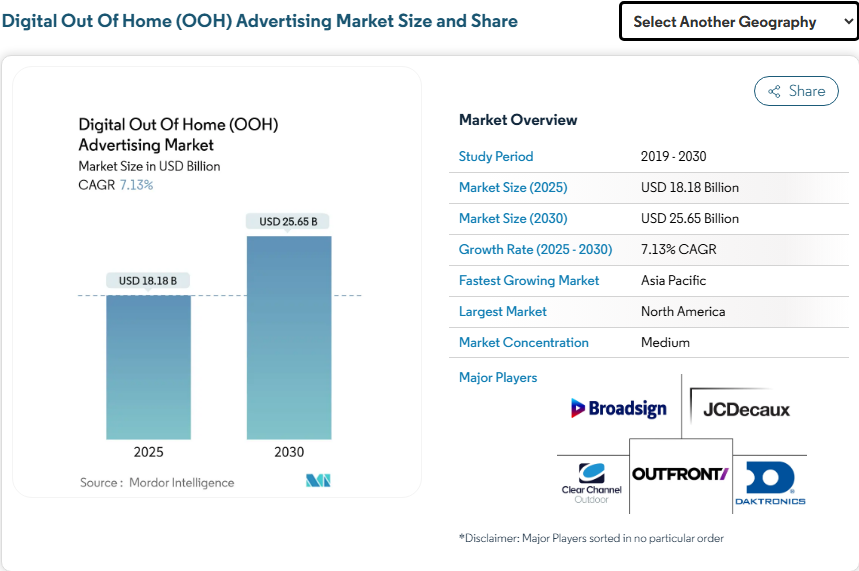Click the OUTFRONT company logo
The image size is (859, 571).
pyautogui.click(x=680, y=474)
